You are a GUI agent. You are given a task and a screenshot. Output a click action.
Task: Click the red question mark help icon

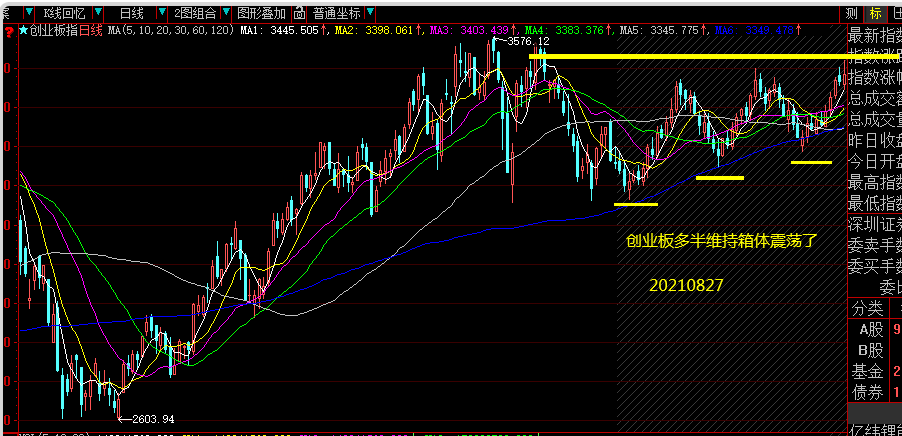click(7, 30)
